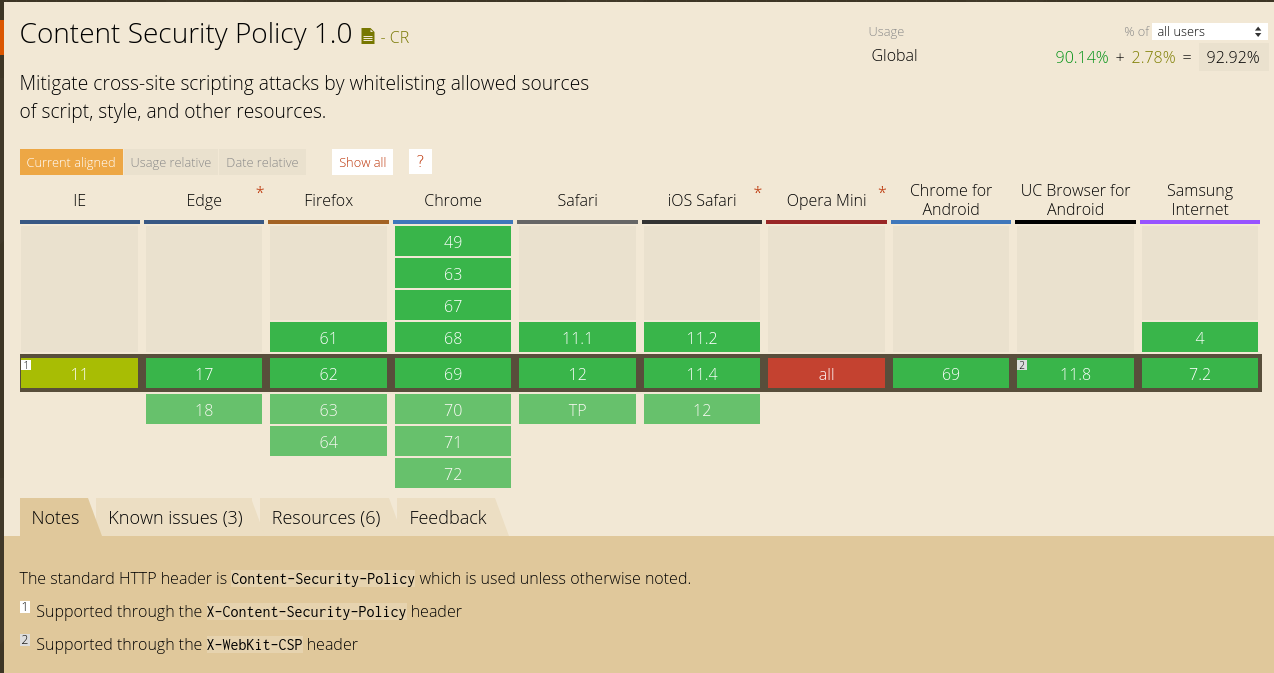The image size is (1274, 673).
Task: Click the Opera Mini asterisk marker
Action: (882, 191)
